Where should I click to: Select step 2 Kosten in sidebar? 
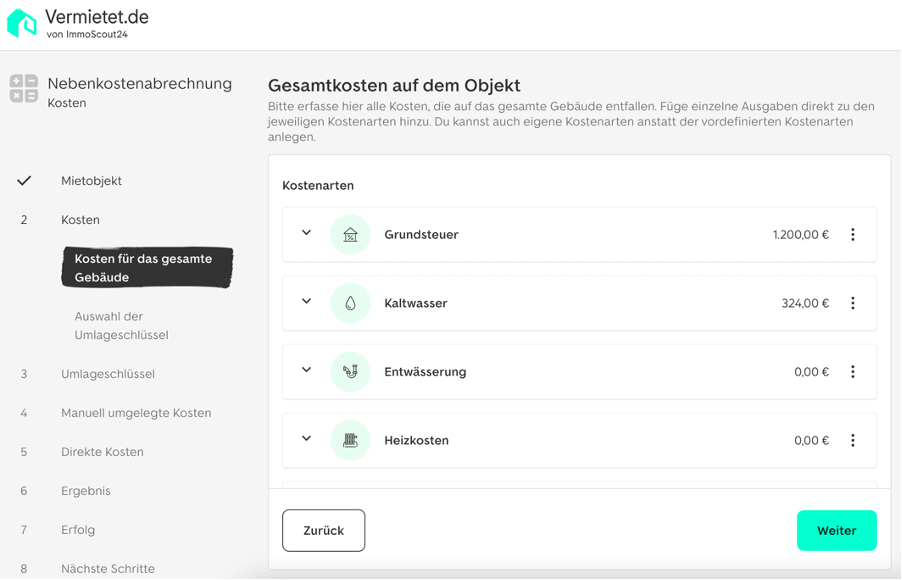[81, 220]
